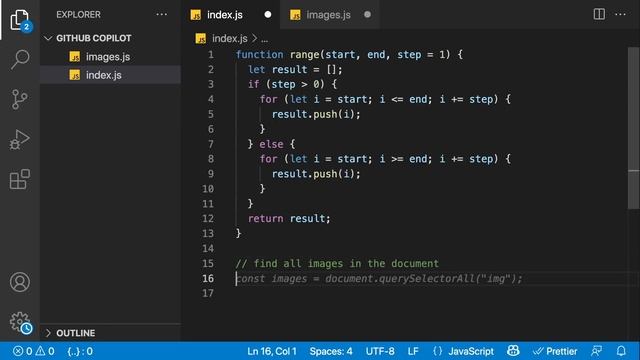
Task: Click the Copilot ghost suggestion line
Action: coord(379,279)
